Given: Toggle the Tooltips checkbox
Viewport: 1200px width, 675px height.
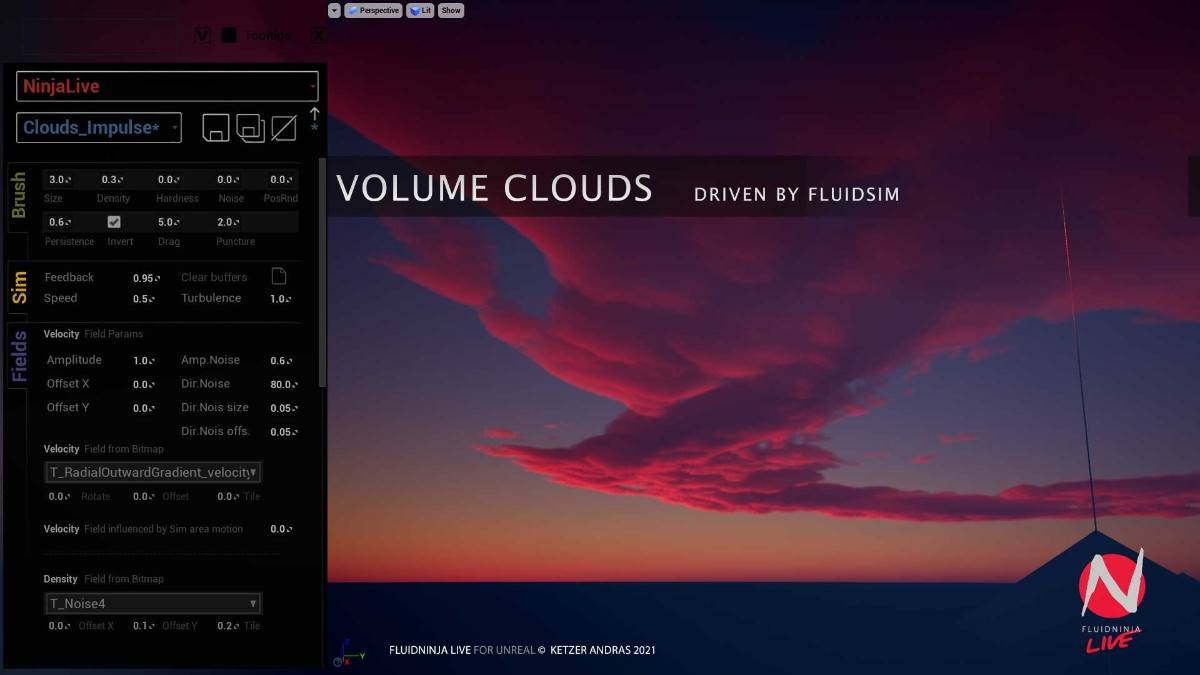Looking at the screenshot, I should pos(229,35).
